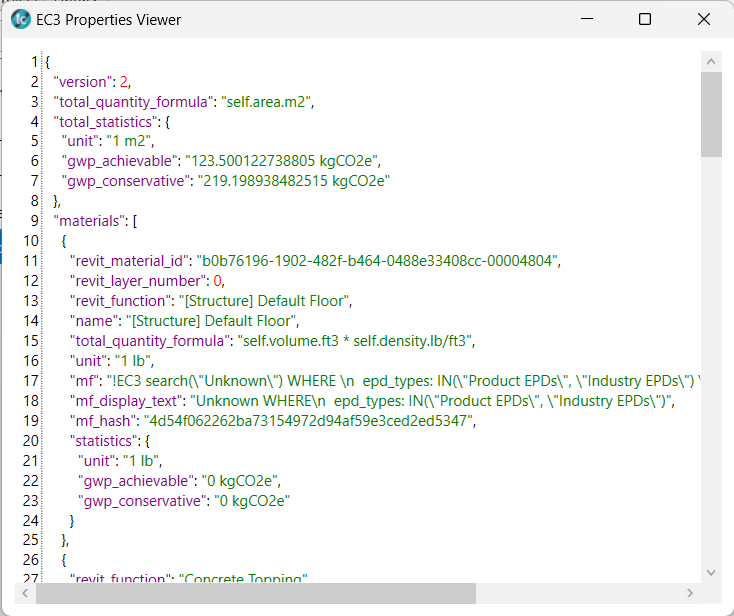This screenshot has height=616, width=734.
Task: Click the vertical scrollbar down arrow
Action: coord(711,572)
